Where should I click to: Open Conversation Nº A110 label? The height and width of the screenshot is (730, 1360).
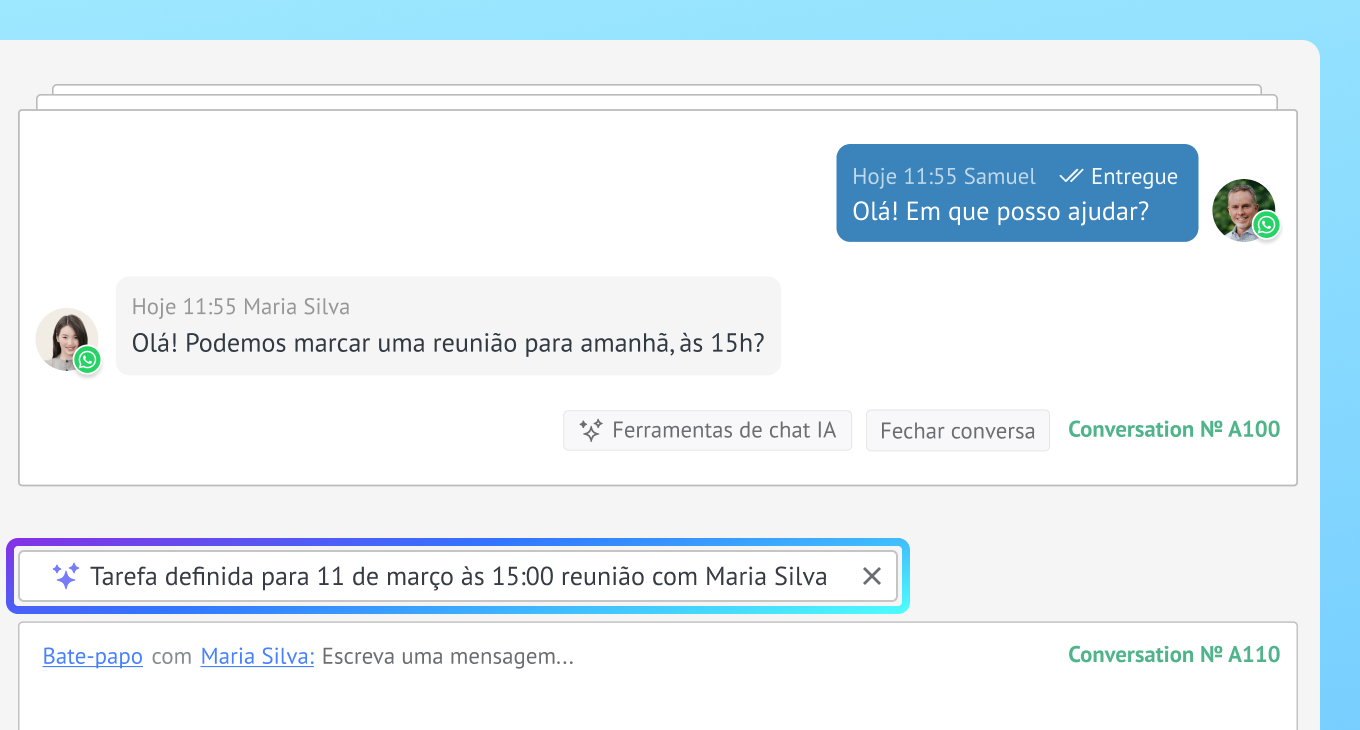pyautogui.click(x=1174, y=655)
